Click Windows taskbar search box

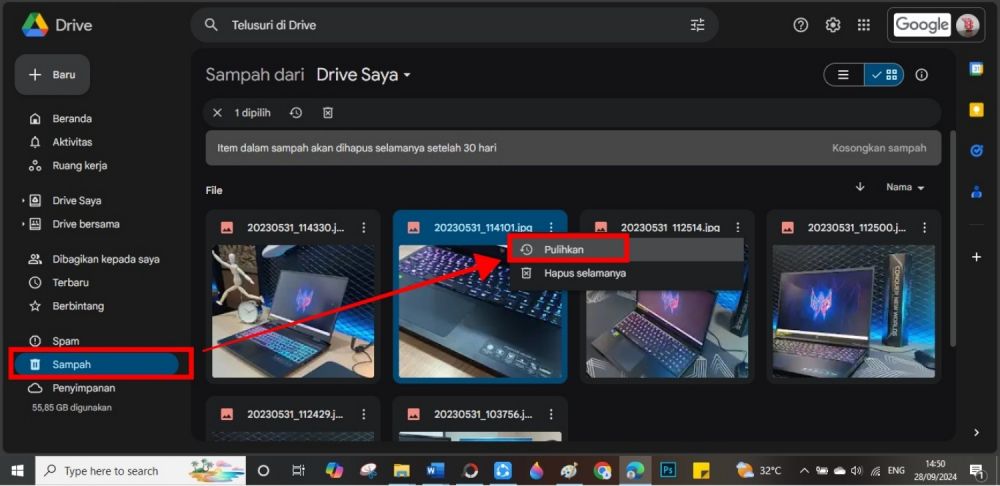139,471
